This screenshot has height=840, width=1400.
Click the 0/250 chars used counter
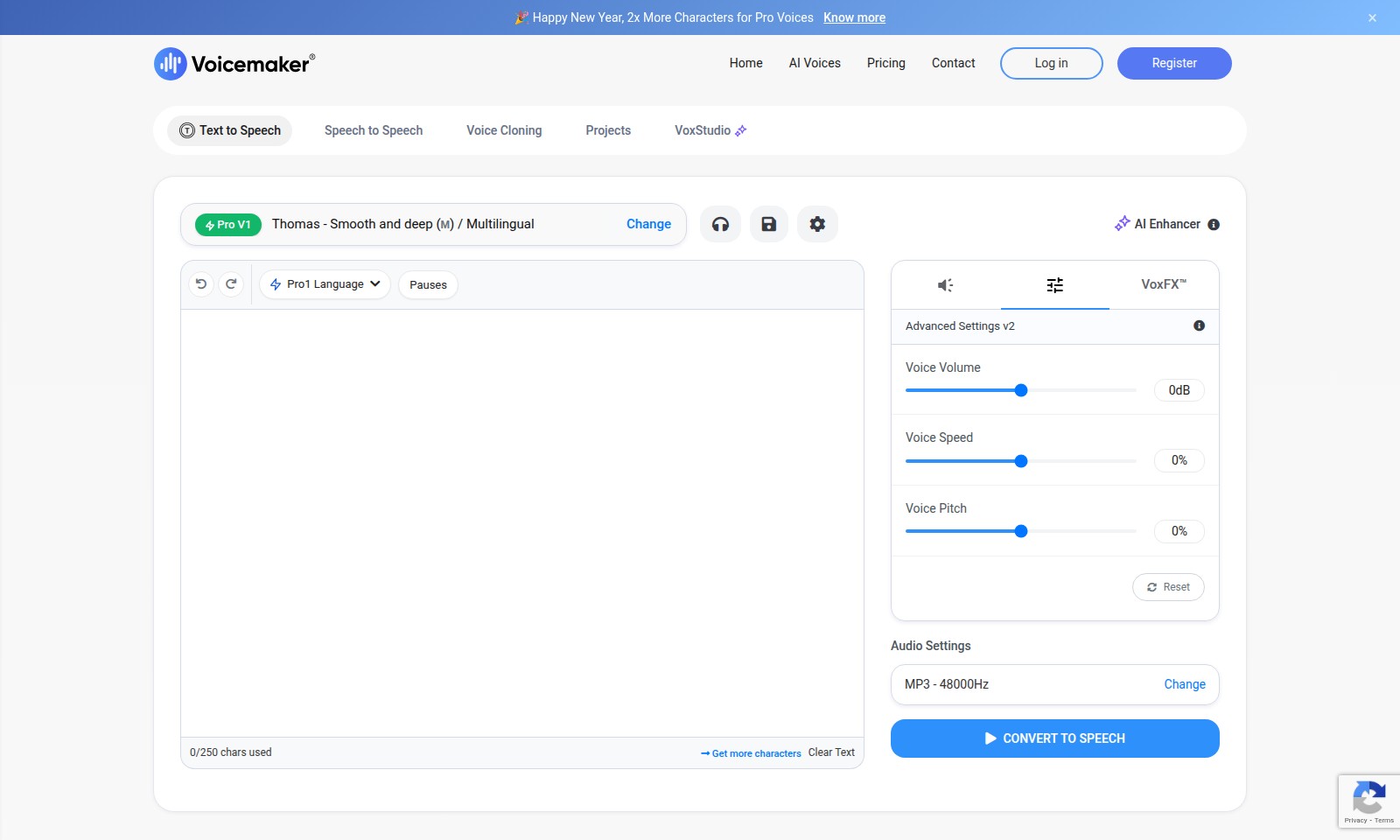[x=231, y=752]
